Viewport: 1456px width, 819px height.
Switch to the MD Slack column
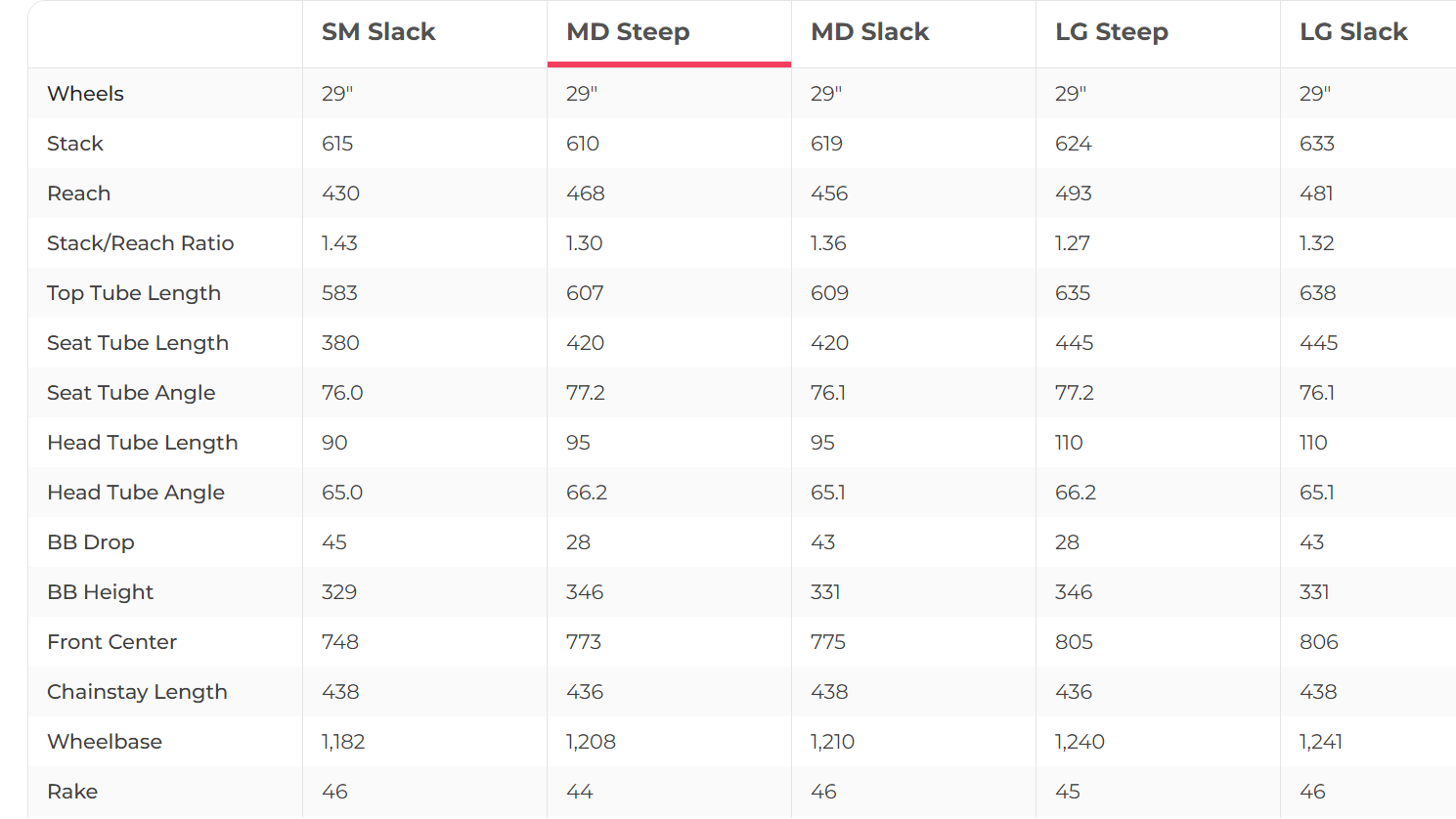869,32
